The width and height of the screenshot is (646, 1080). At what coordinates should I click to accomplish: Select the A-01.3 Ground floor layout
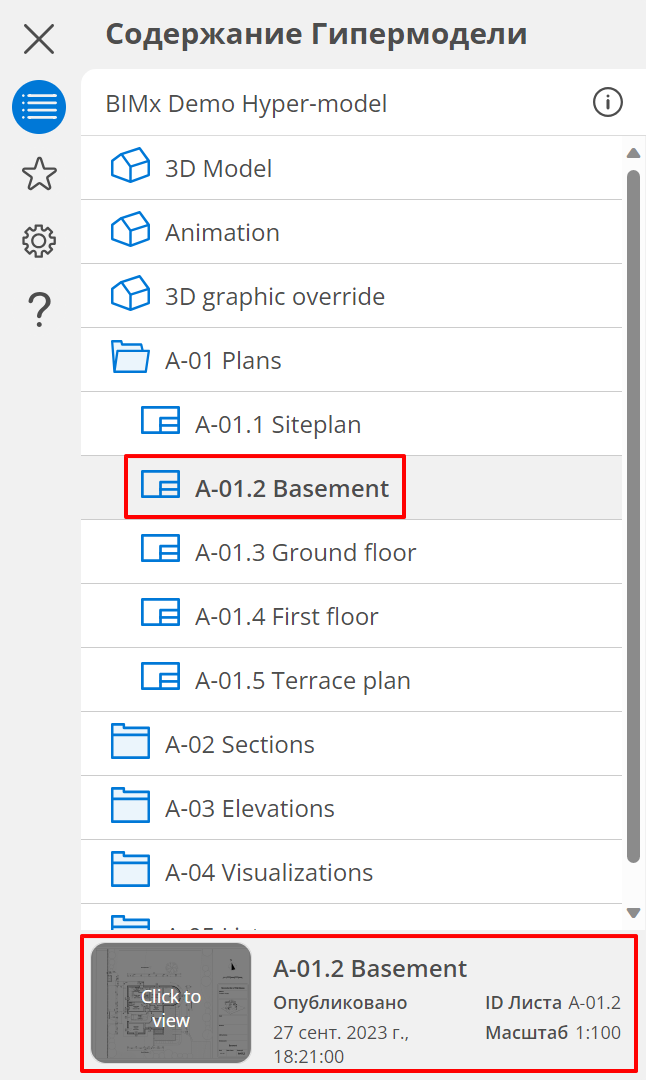305,553
